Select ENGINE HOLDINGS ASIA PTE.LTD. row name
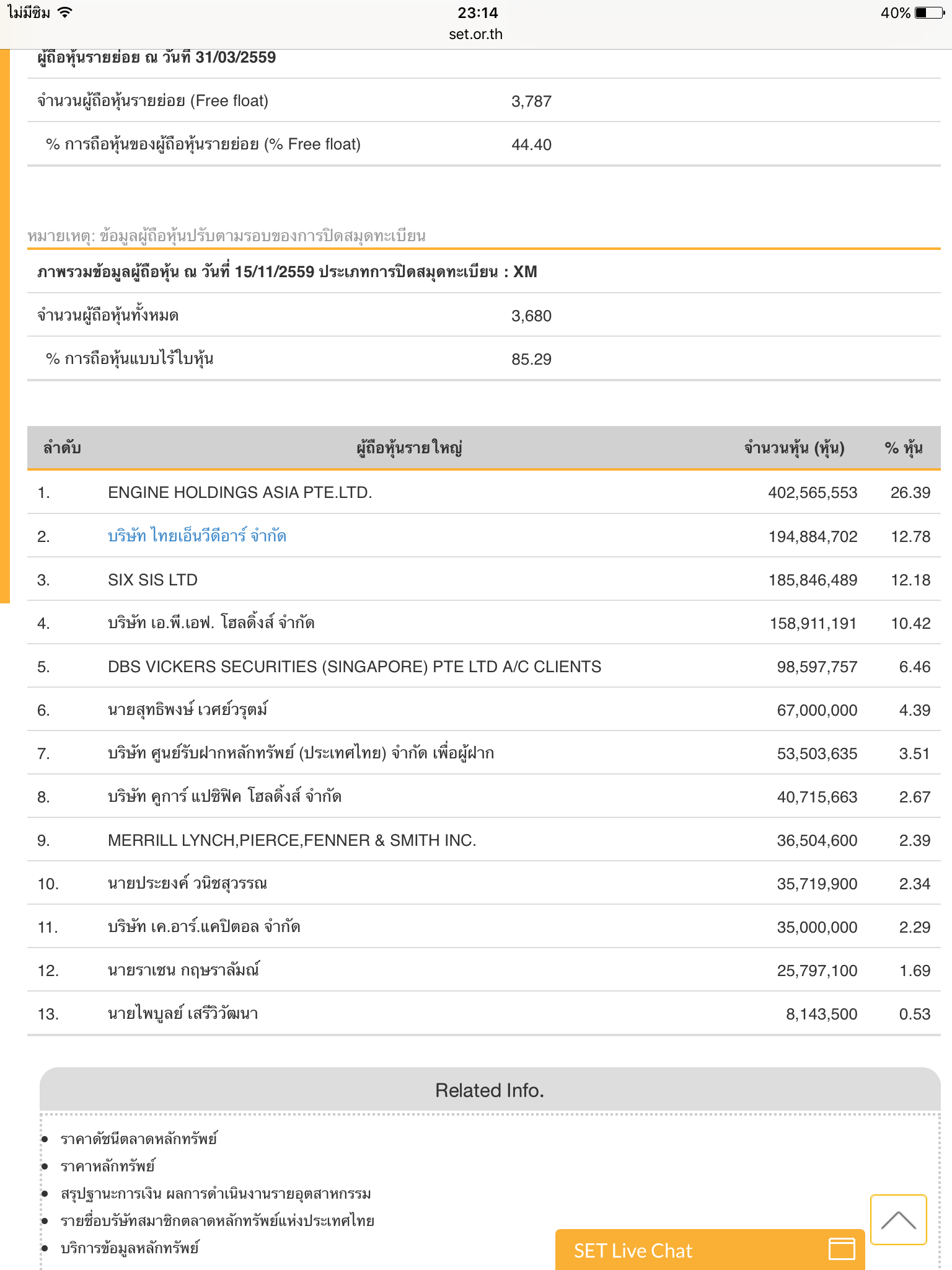Viewport: 952px width, 1270px height. point(240,492)
